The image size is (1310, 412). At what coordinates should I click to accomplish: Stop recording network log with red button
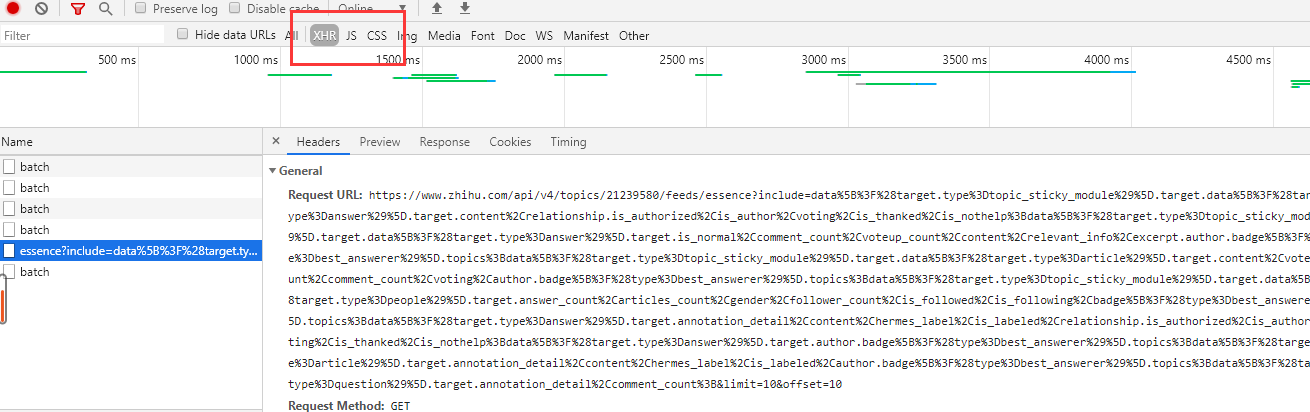13,8
